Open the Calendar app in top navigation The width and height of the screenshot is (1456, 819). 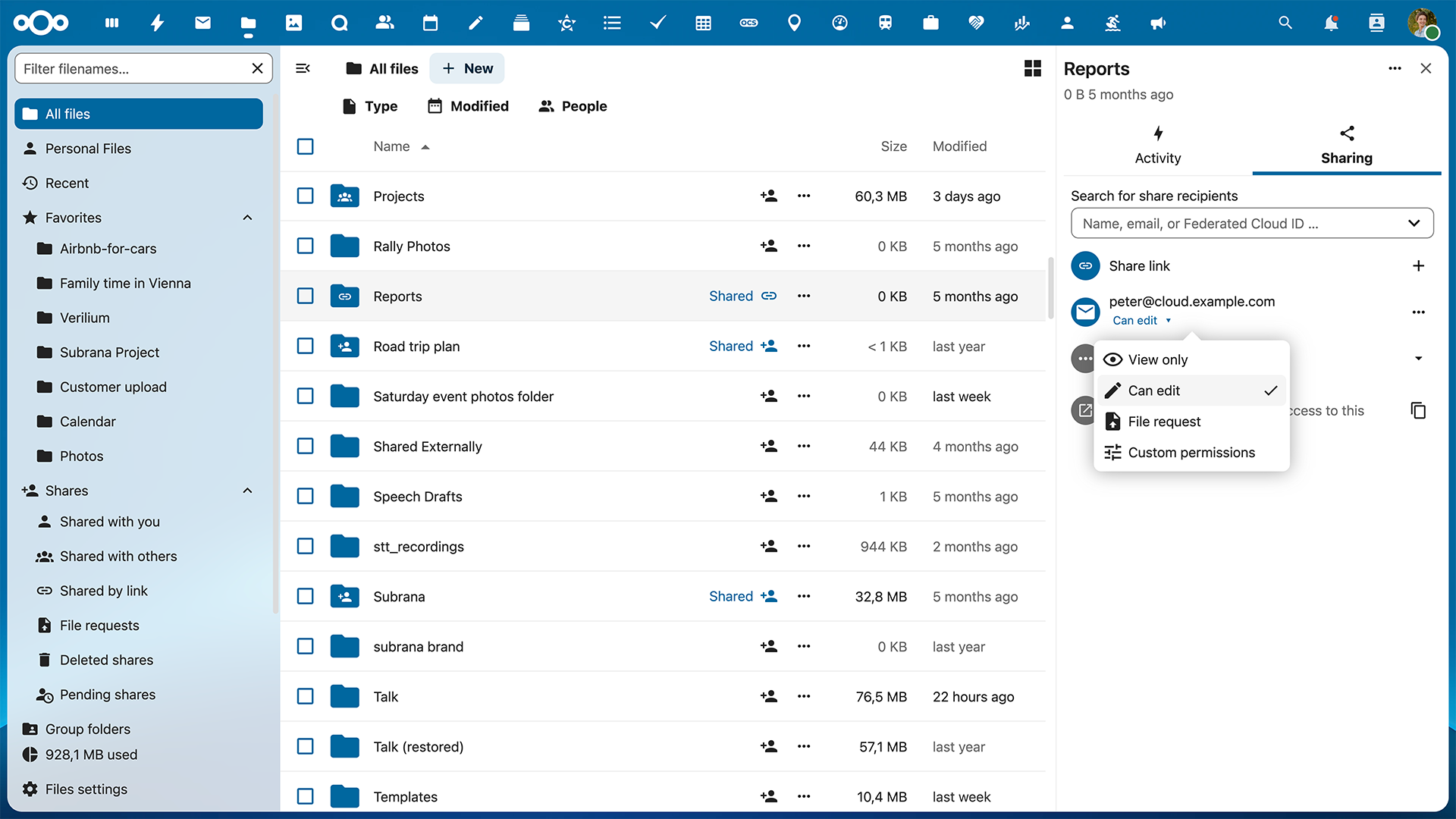(x=430, y=23)
